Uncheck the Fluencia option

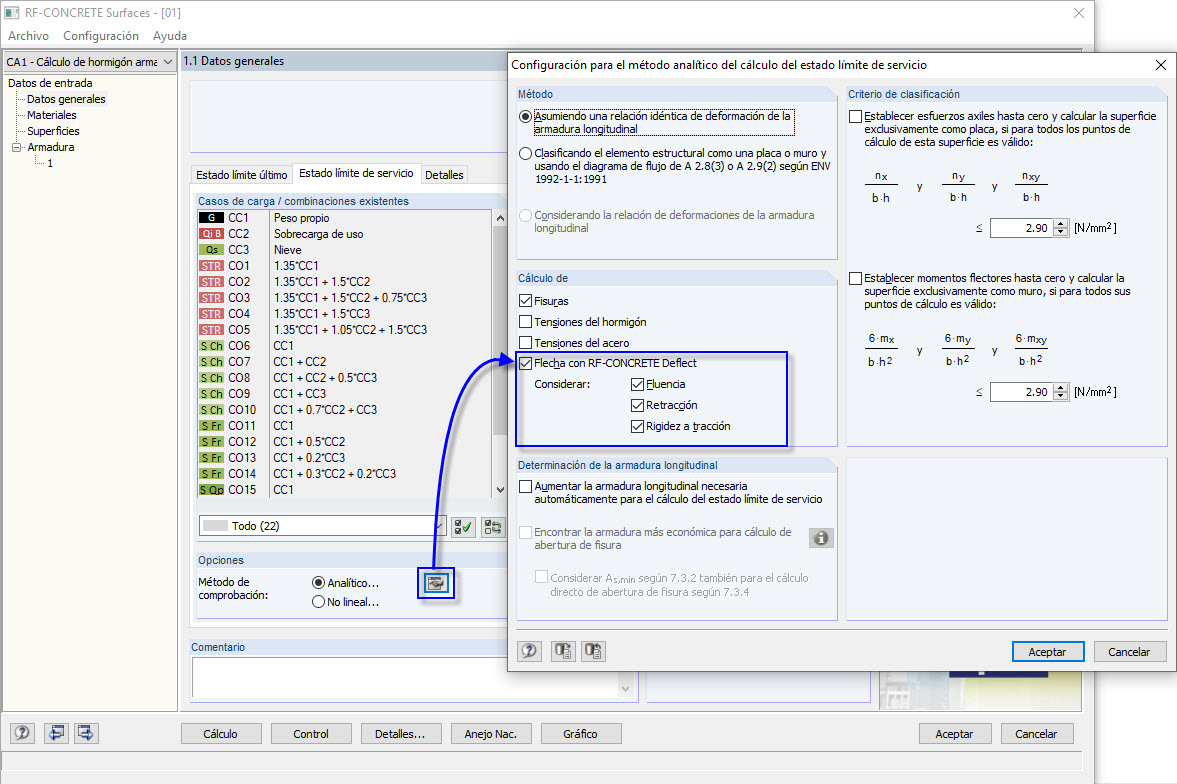tap(637, 384)
